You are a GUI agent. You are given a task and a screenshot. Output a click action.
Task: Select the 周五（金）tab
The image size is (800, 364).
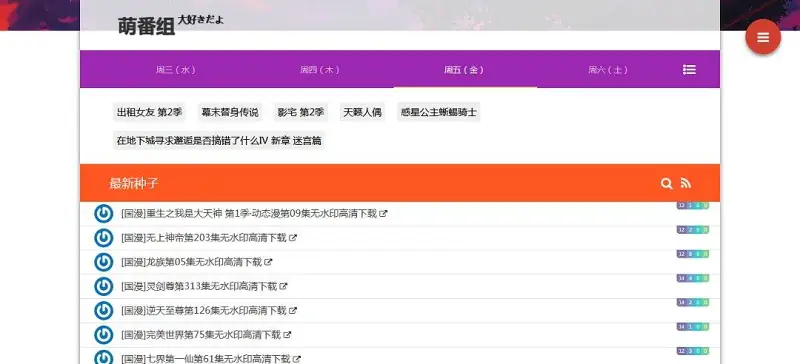click(464, 69)
